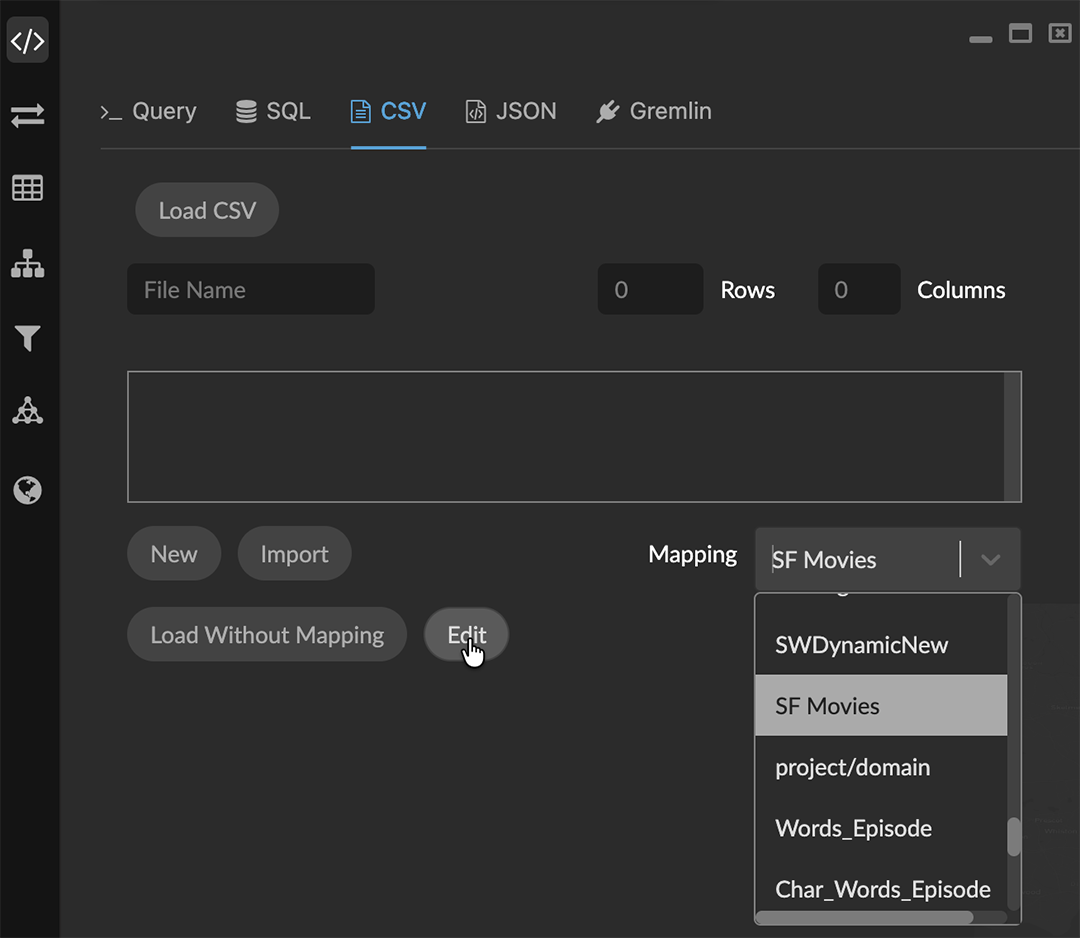This screenshot has height=938, width=1080.
Task: Click inside the File Name input field
Action: 250,289
